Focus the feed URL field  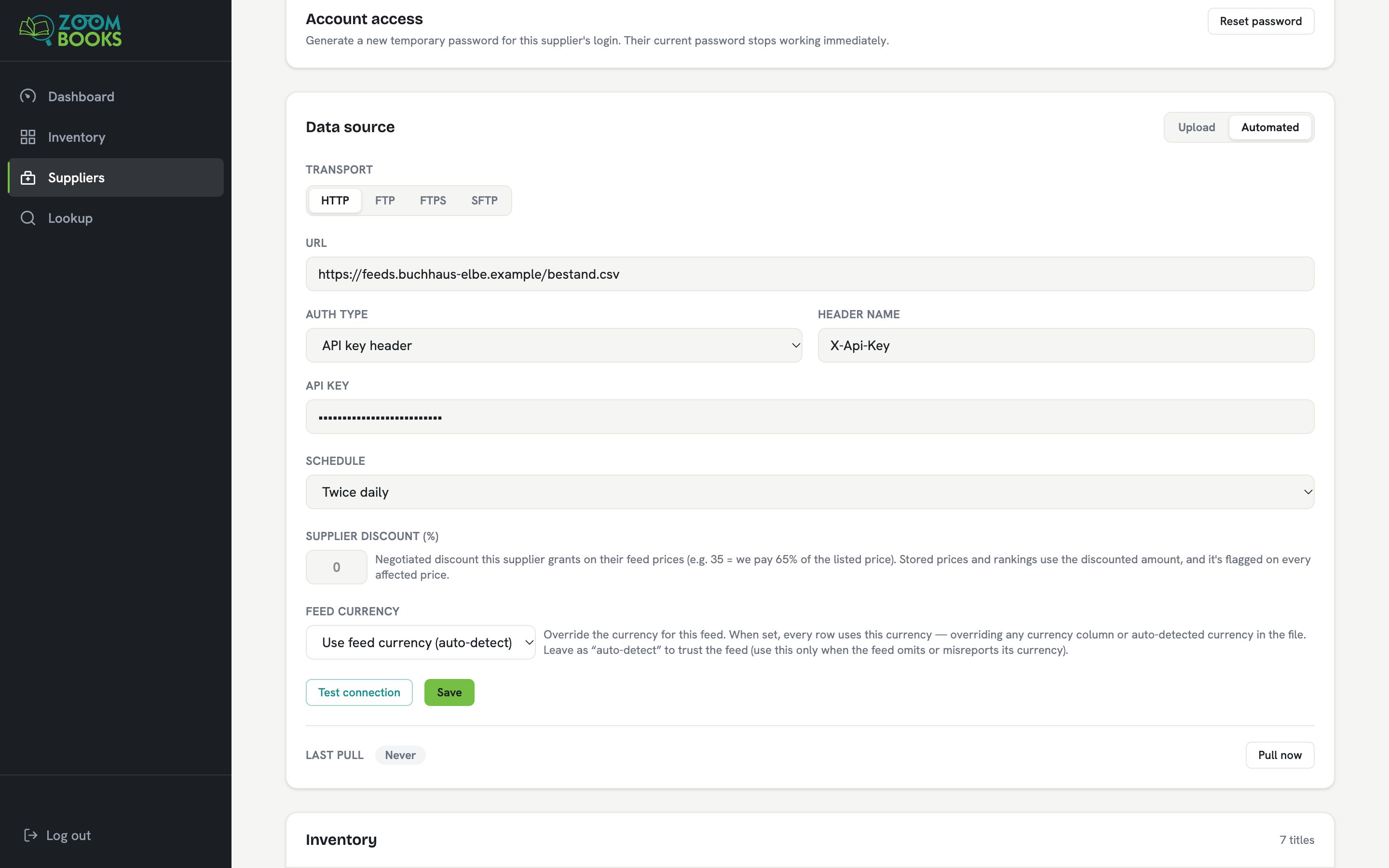(810, 274)
